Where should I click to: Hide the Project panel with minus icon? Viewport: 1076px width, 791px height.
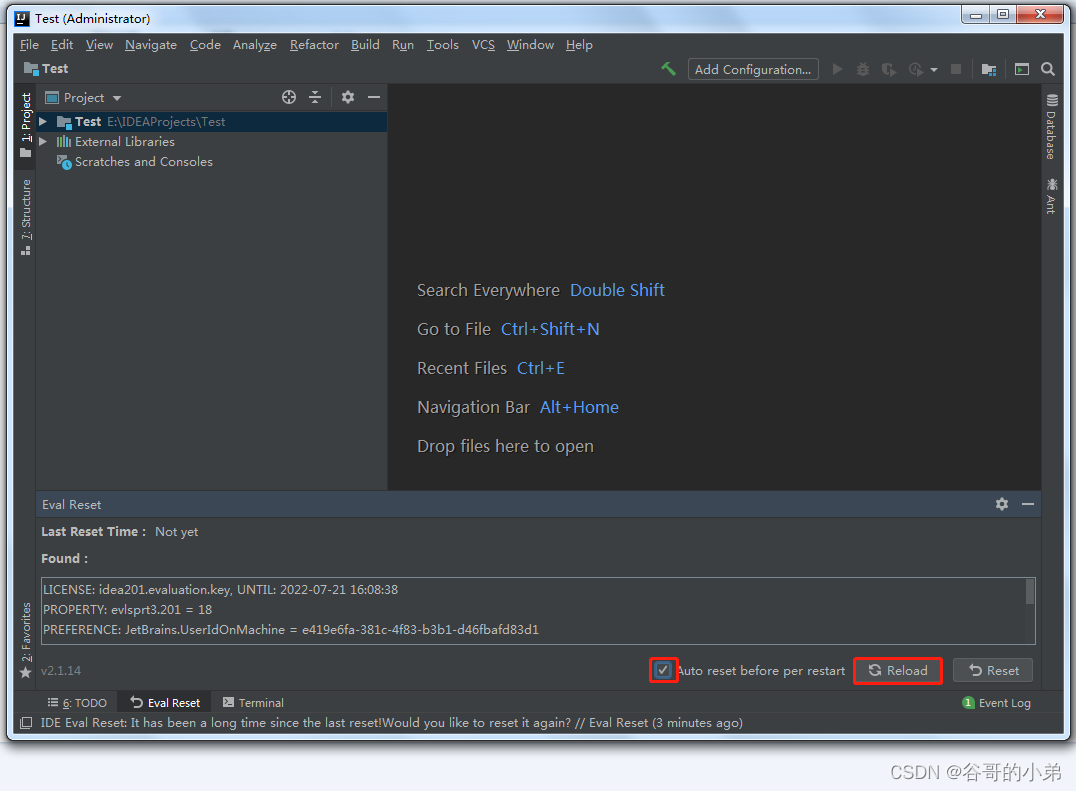click(x=374, y=97)
